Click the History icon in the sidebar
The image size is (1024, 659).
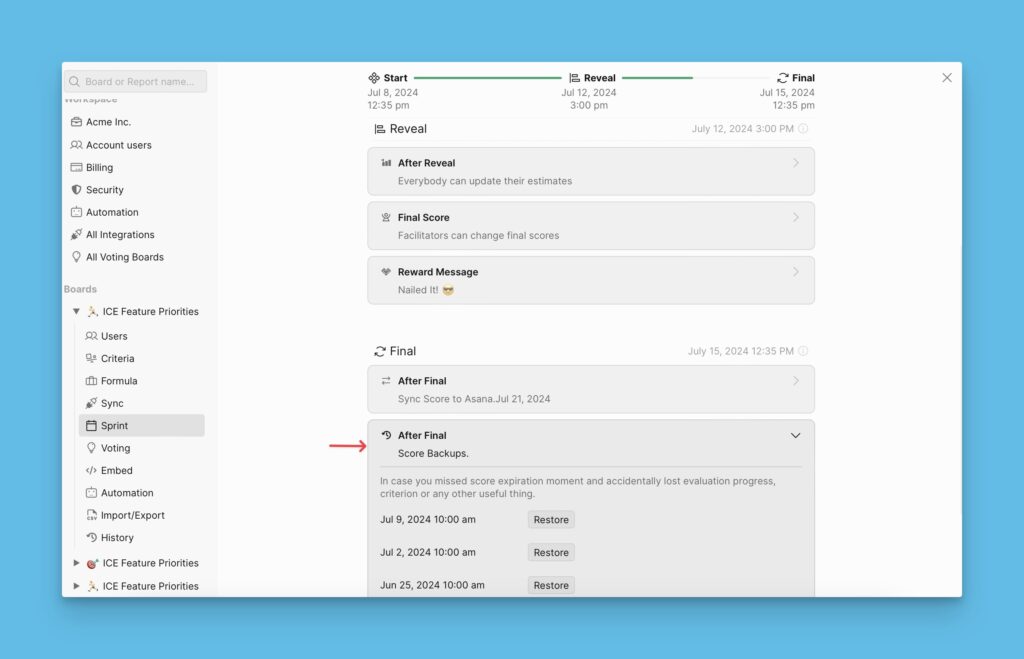click(x=93, y=537)
